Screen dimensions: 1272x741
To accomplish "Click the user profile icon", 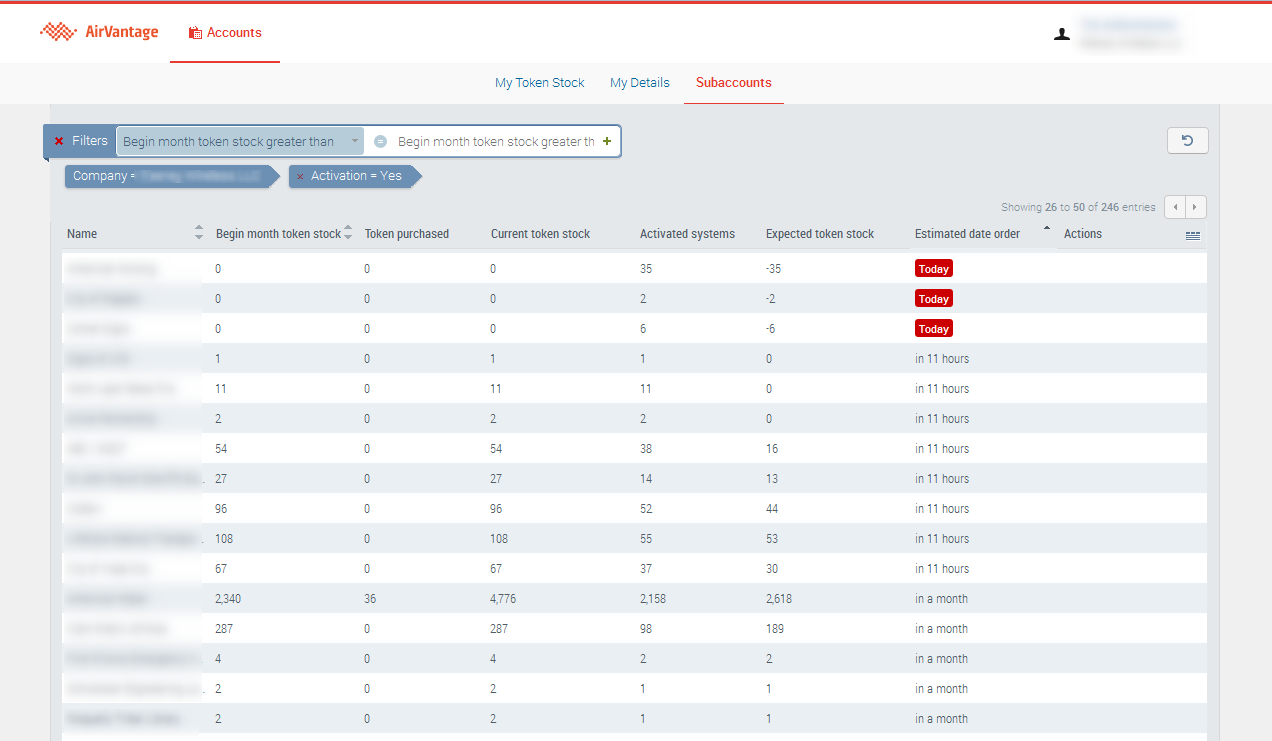I will [x=1062, y=34].
